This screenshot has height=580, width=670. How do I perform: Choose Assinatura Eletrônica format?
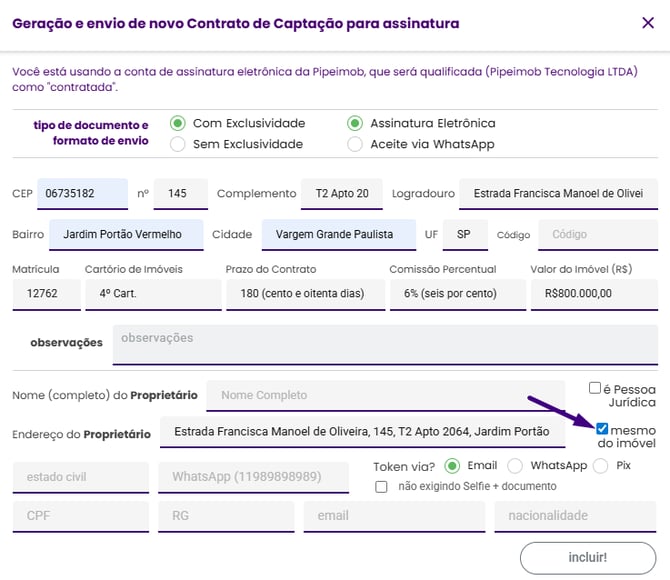[354, 123]
